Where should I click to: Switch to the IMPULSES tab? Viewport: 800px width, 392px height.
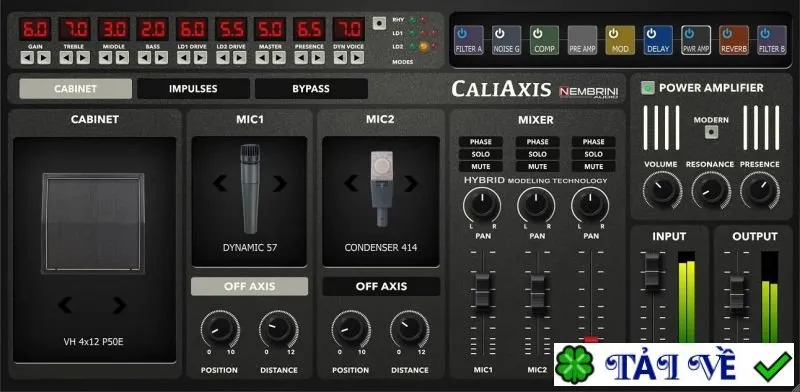click(193, 89)
